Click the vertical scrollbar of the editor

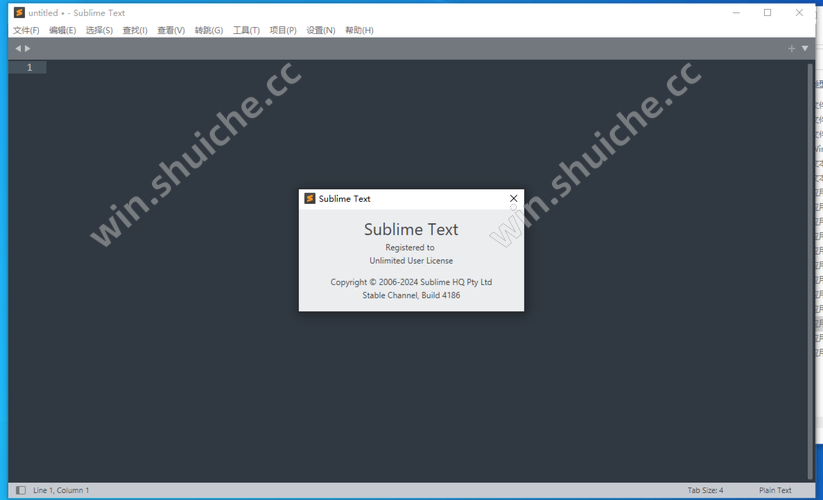coord(810,270)
